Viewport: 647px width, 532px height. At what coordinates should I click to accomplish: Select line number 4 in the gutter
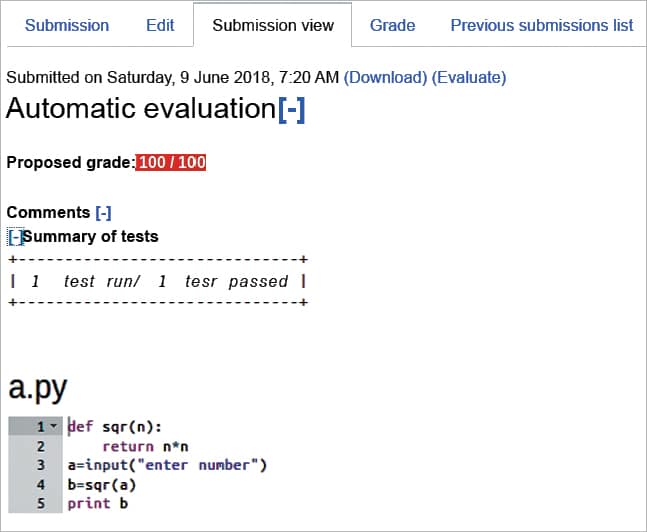click(41, 484)
